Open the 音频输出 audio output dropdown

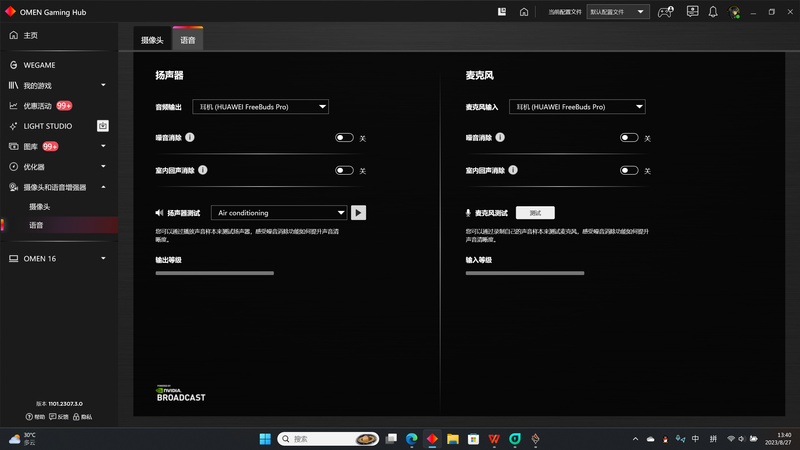click(x=260, y=107)
